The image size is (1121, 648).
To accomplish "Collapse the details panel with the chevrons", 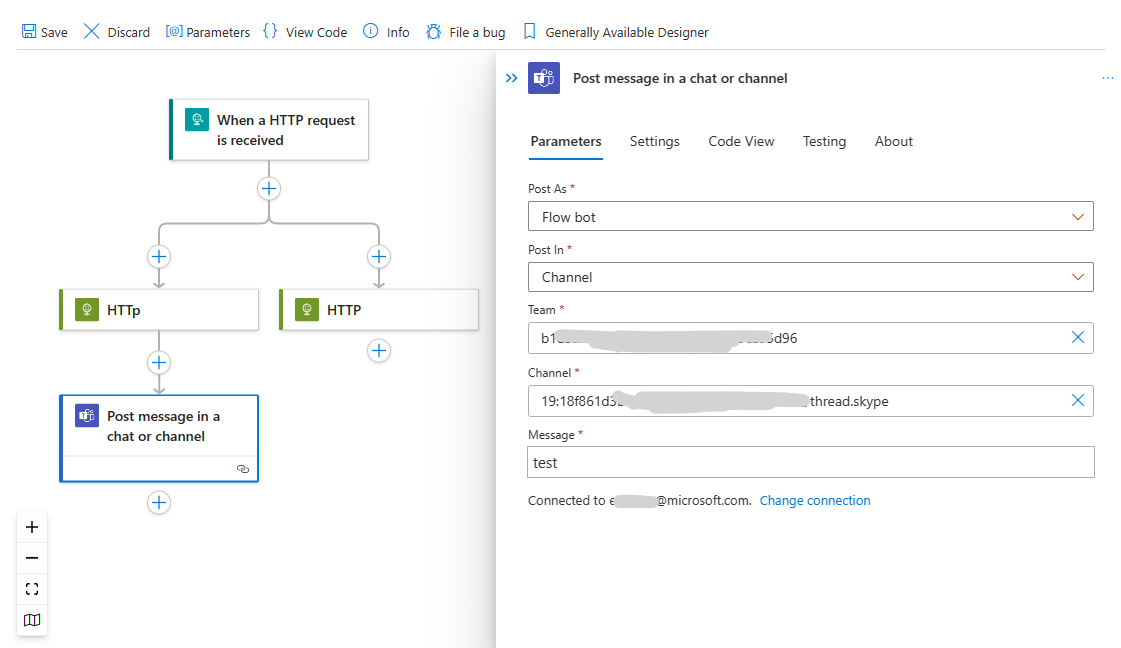I will pos(511,78).
